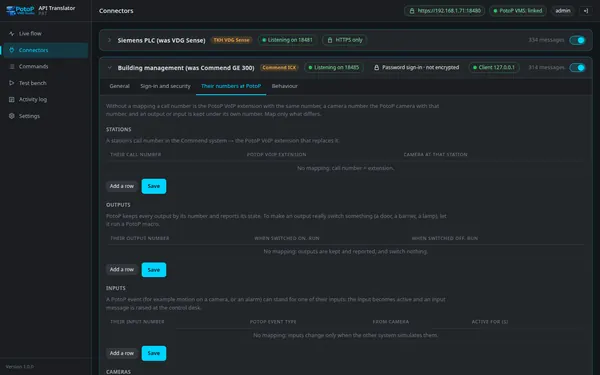Collapse the Building management connector row

[109, 68]
